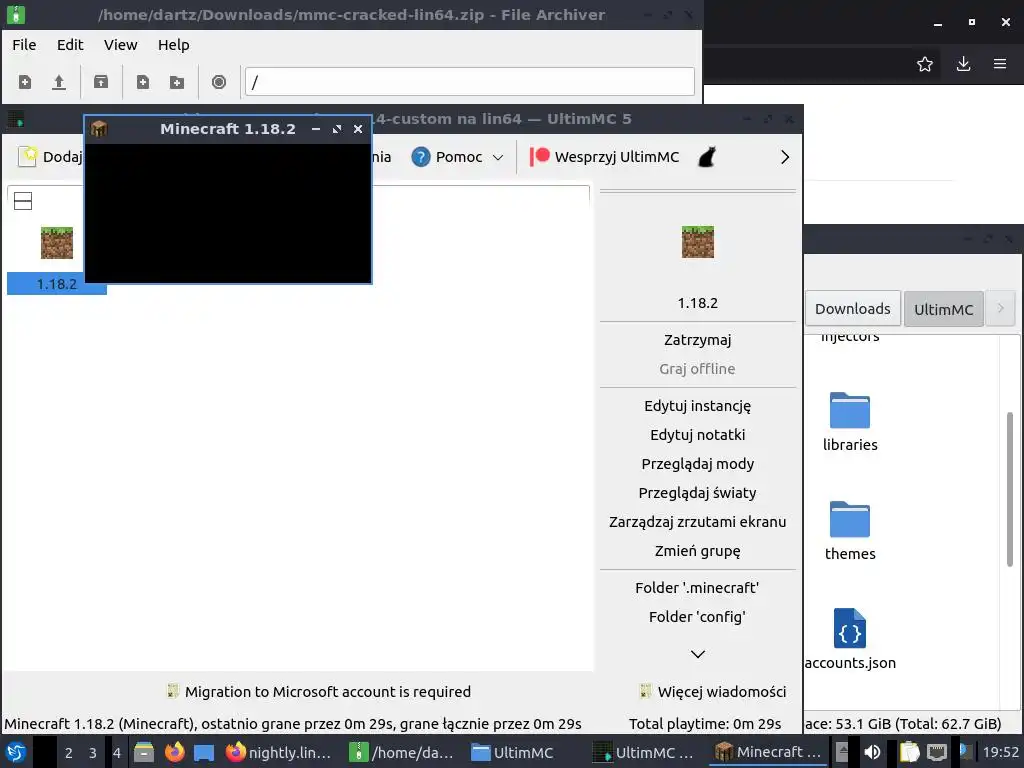This screenshot has width=1024, height=768.
Task: Open the Firefox hamburger menu
Action: point(999,64)
